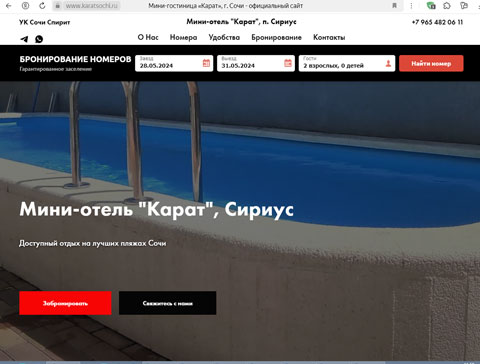Open the browser extensions puzzle icon

[447, 6]
